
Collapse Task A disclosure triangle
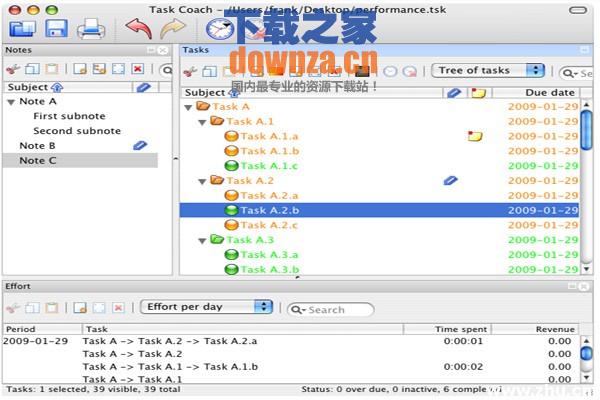click(x=188, y=108)
